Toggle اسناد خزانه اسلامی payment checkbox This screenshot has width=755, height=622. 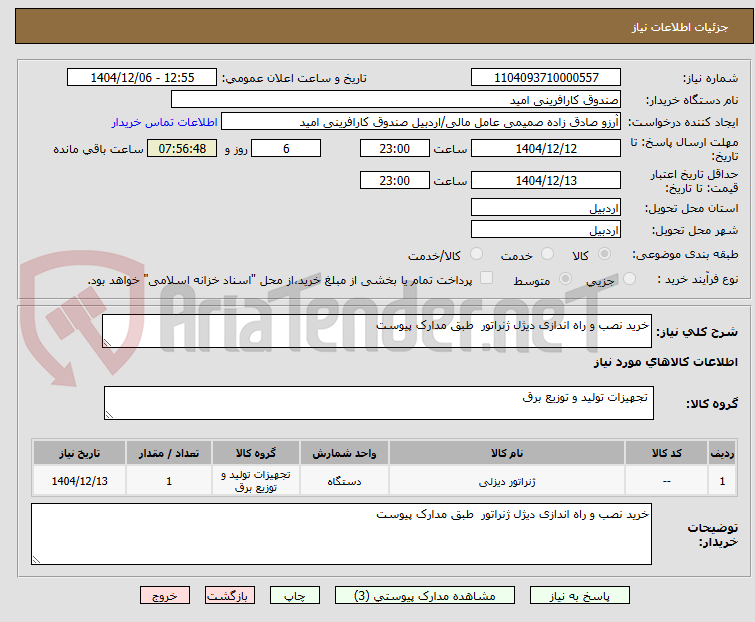[x=487, y=278]
